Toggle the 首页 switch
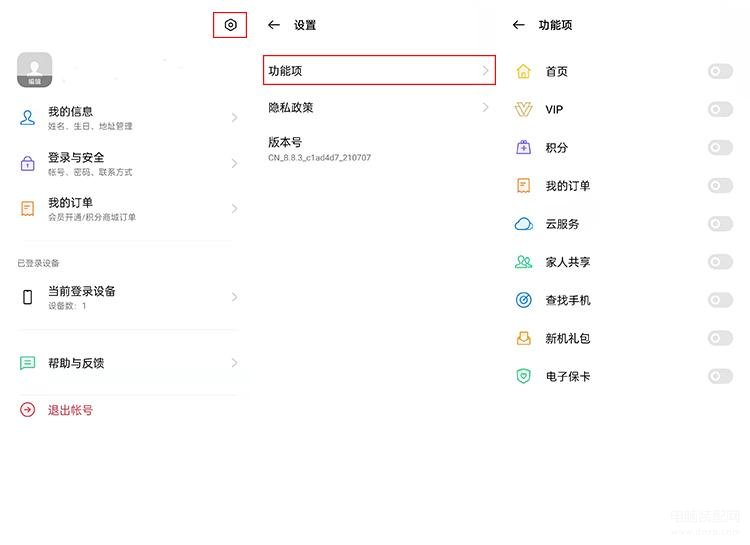This screenshot has width=750, height=545. click(720, 71)
